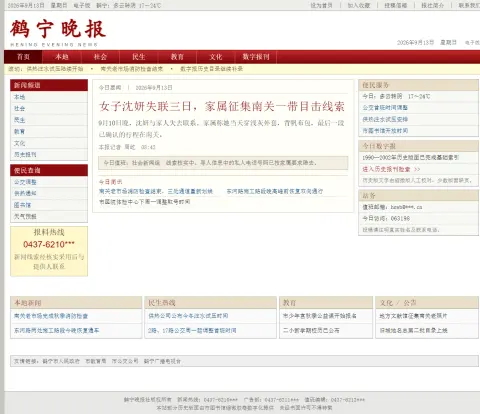Open the brief 南关老市场消防检查结束 三处通道重新划线
Image resolution: width=480 pixels, height=414 pixels.
pos(156,191)
